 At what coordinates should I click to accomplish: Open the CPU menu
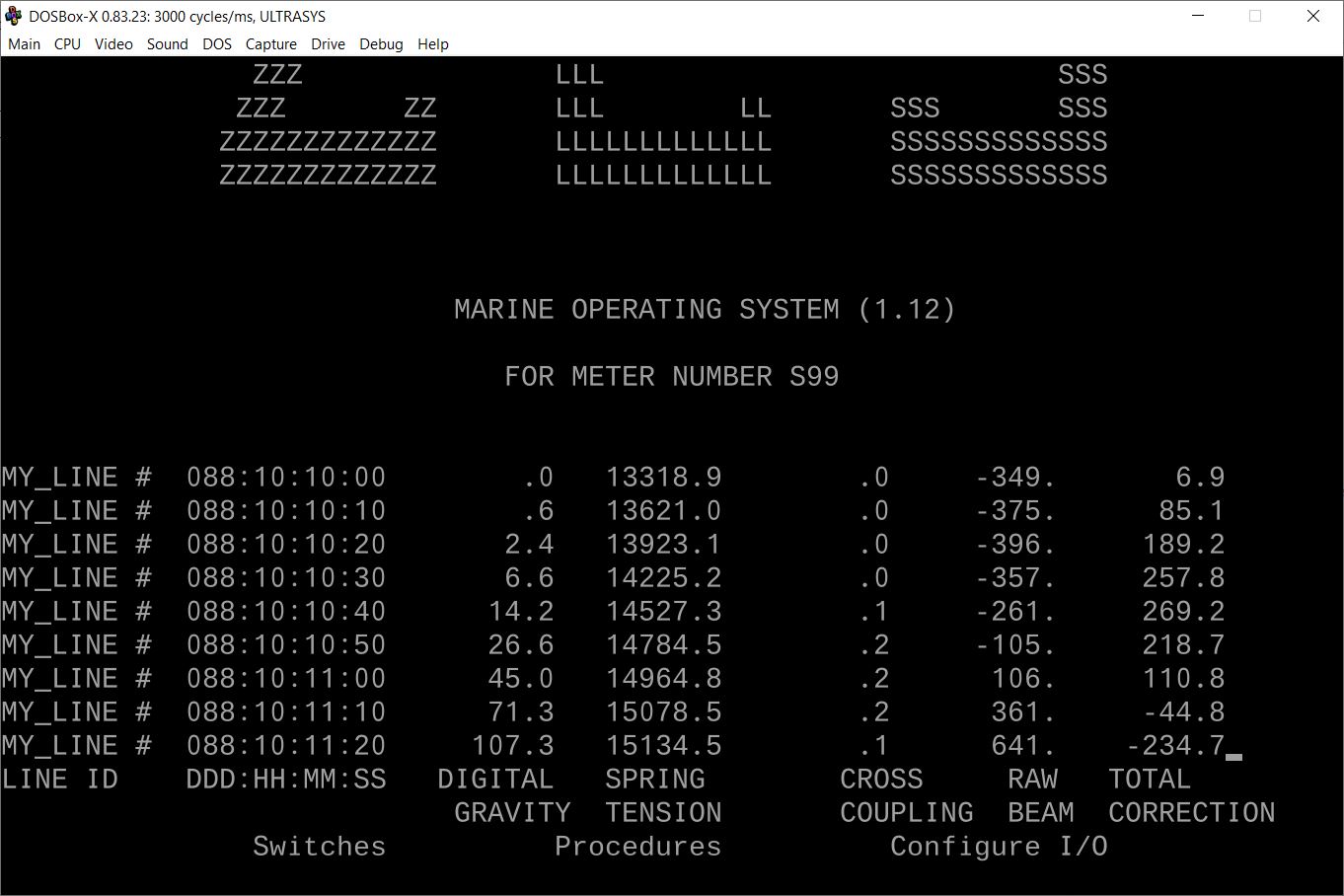tap(67, 44)
